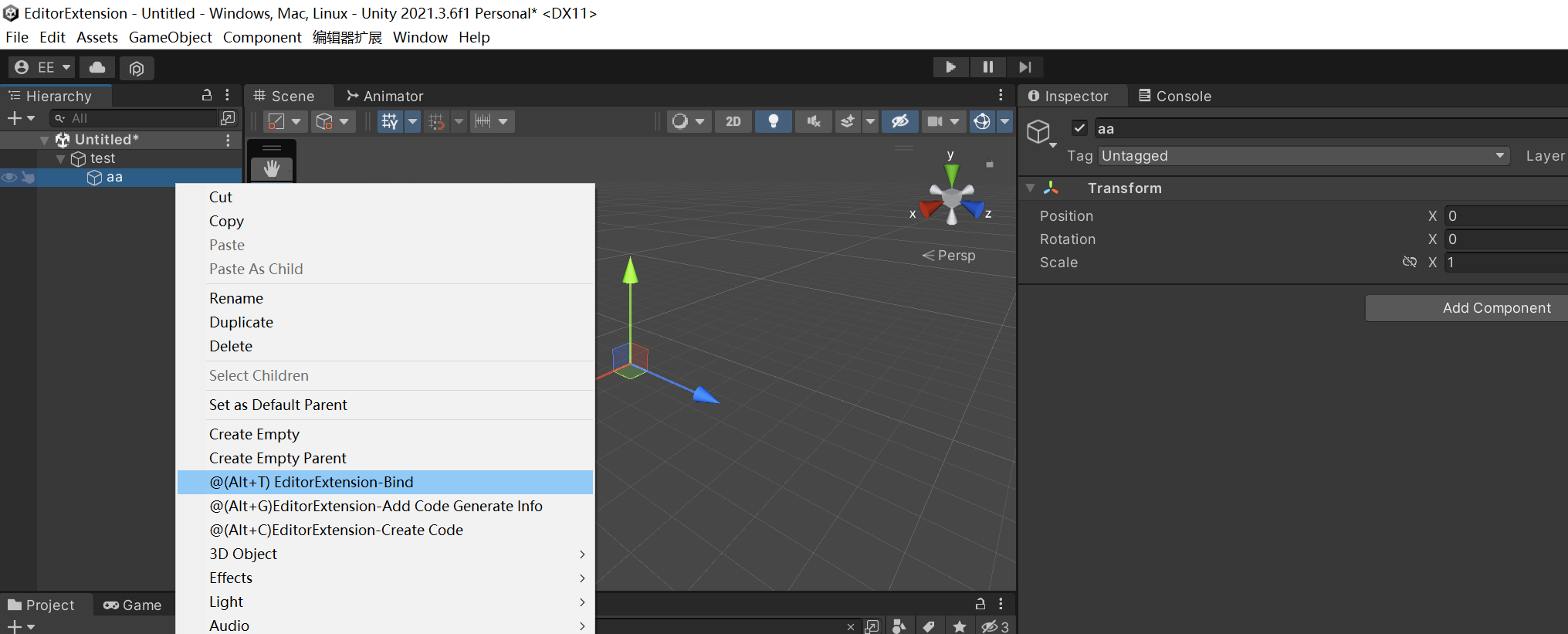Toggle visibility eye for aa object
Viewport: 1568px width, 634px height.
point(9,178)
